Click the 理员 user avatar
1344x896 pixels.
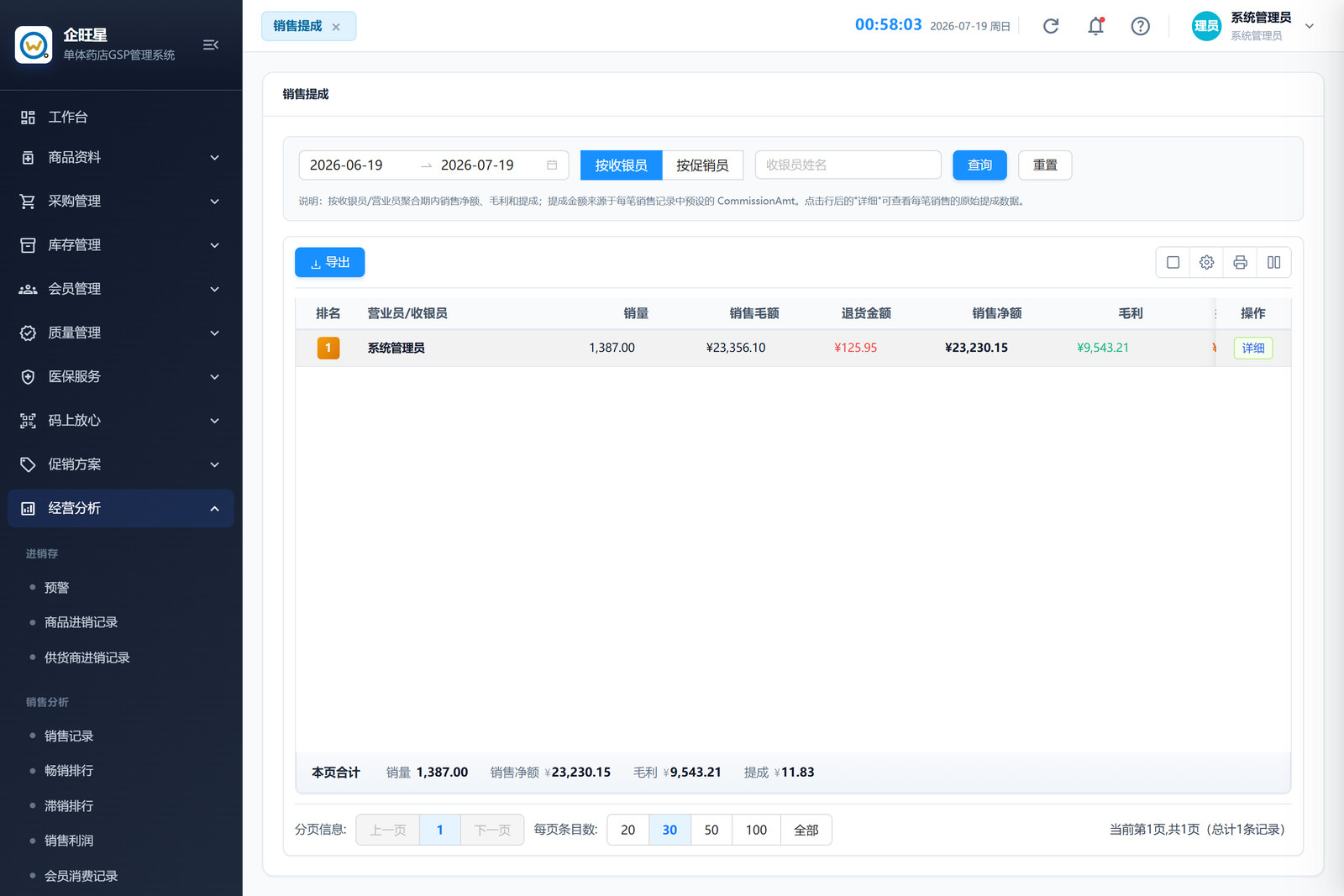pyautogui.click(x=1206, y=26)
